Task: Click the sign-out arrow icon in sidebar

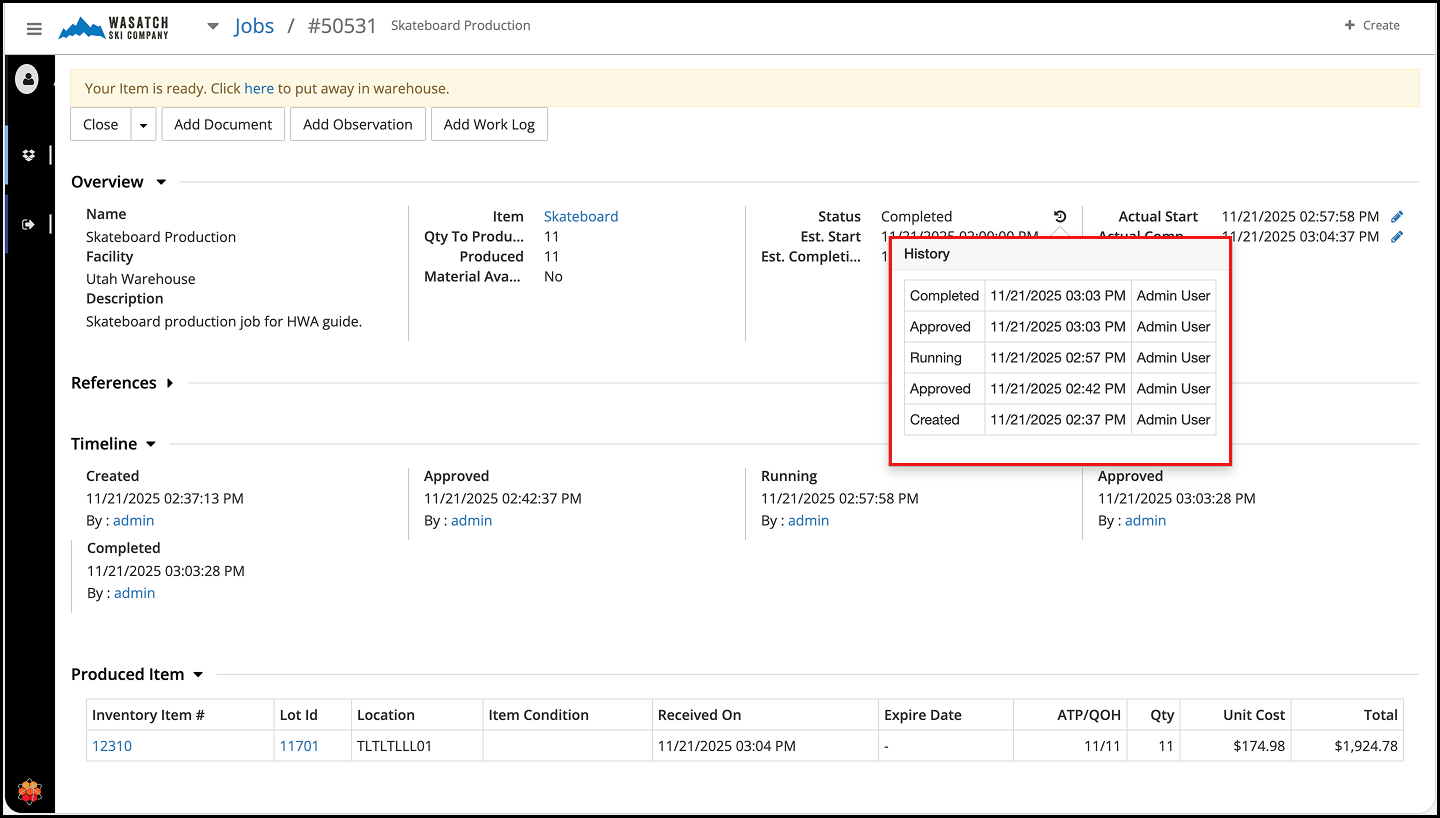Action: pos(28,224)
